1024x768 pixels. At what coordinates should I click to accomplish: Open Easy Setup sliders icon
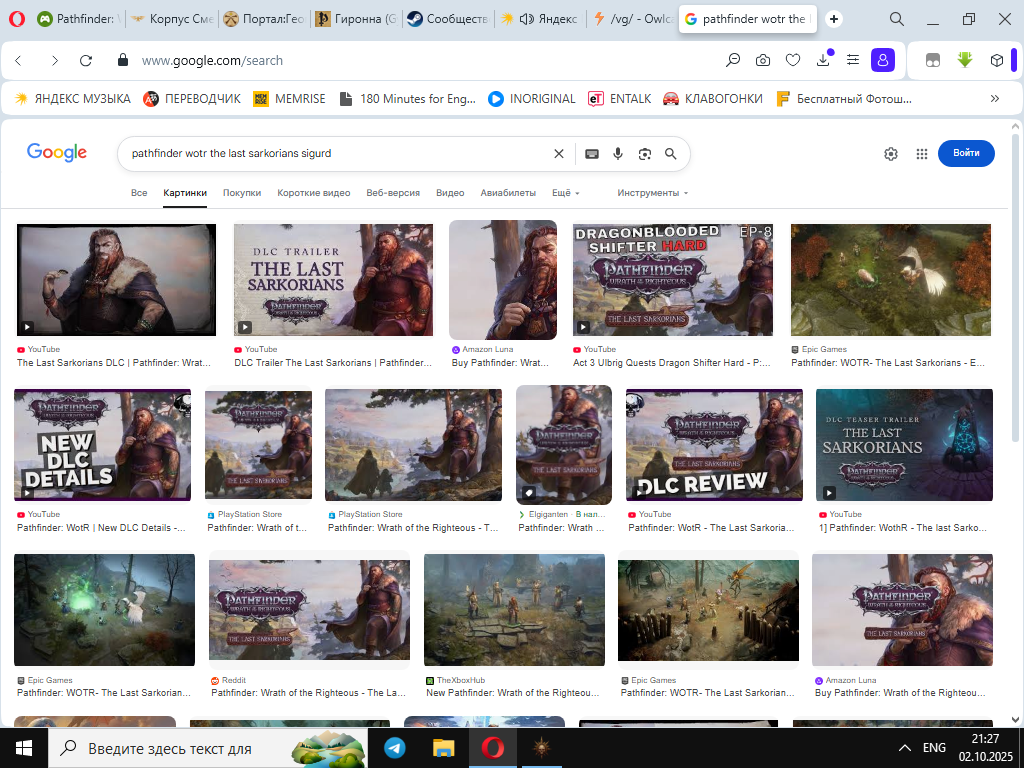[x=853, y=60]
